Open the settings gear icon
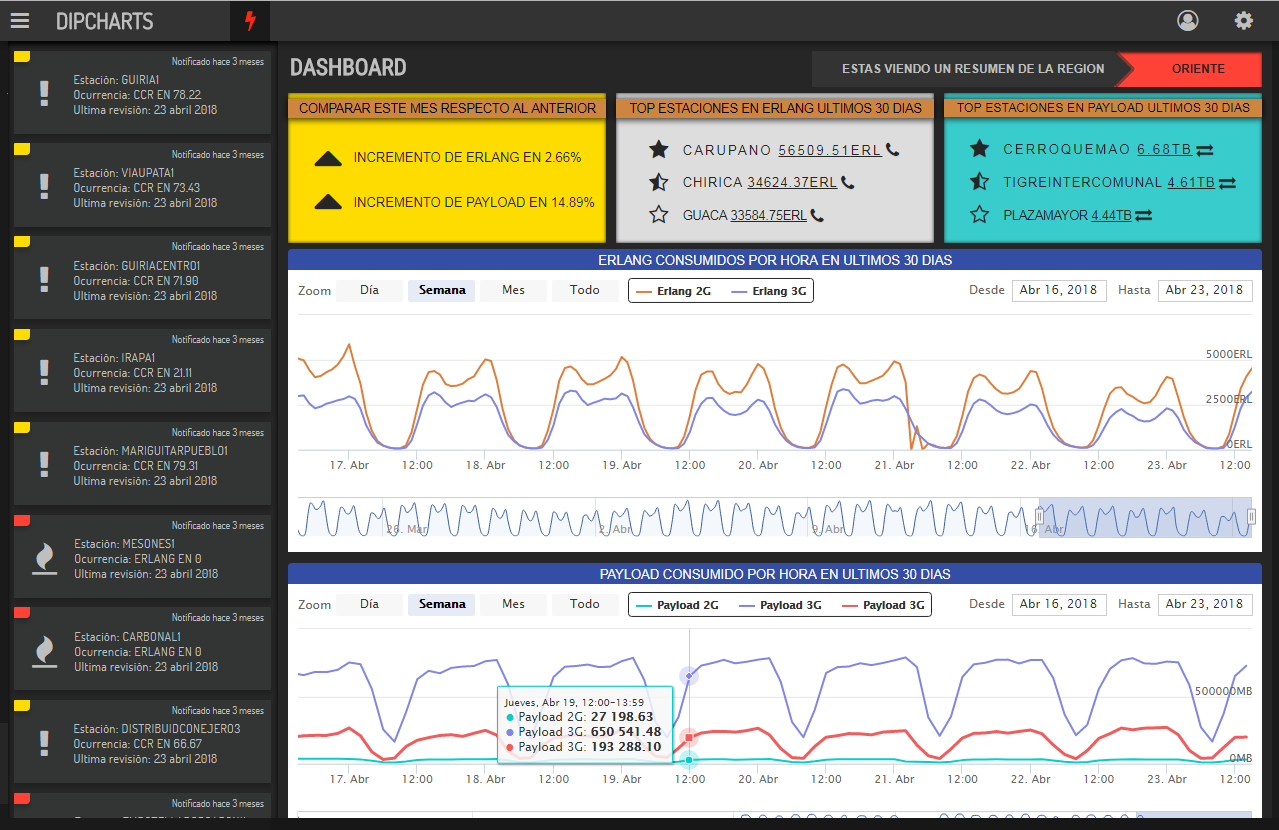1279x830 pixels. coord(1243,21)
